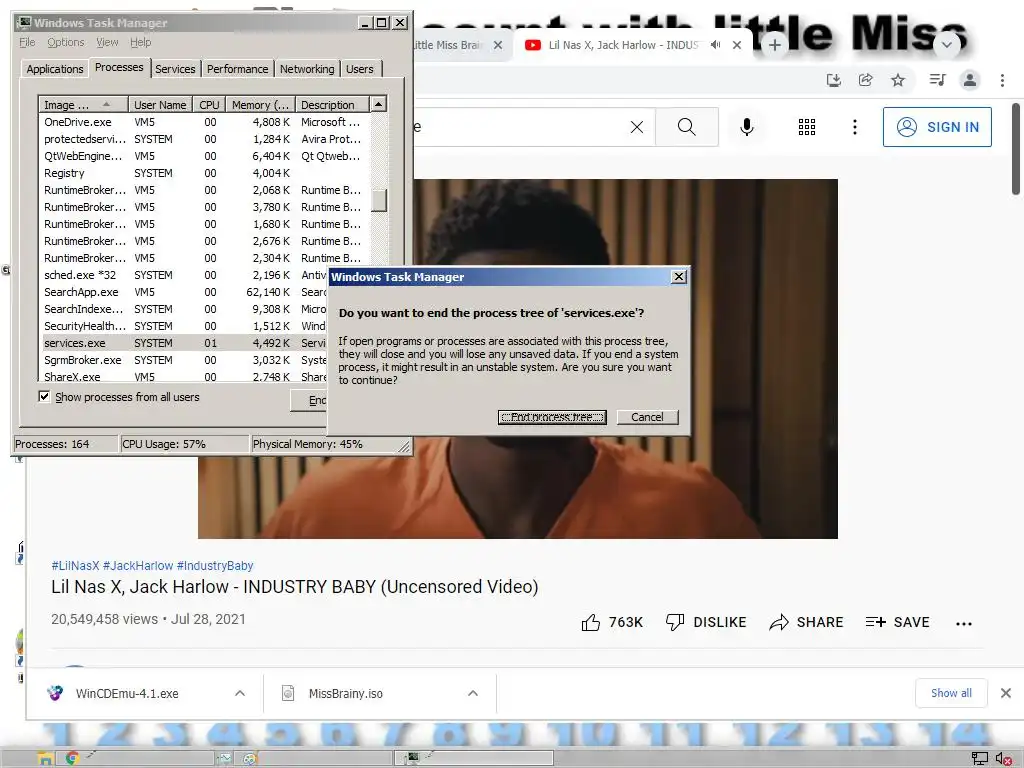This screenshot has height=768, width=1024.
Task: Expand MissBrainy.iso download options chevron
Action: pos(473,693)
